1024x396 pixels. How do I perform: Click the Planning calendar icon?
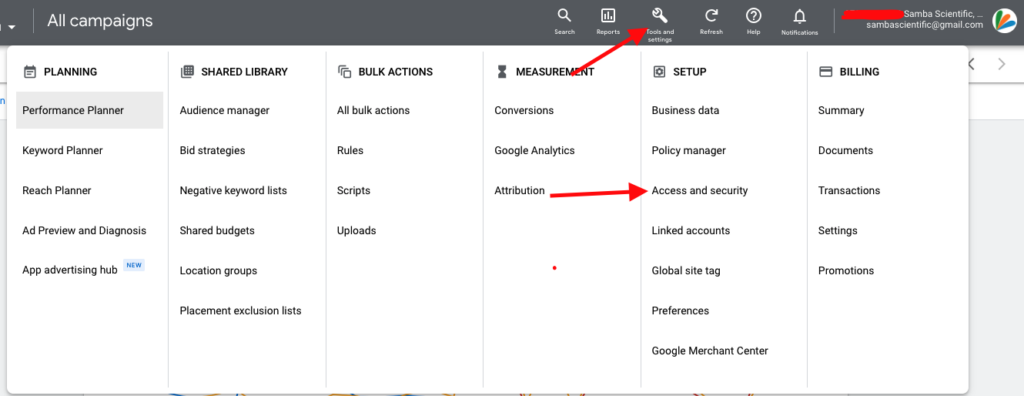pyautogui.click(x=29, y=72)
